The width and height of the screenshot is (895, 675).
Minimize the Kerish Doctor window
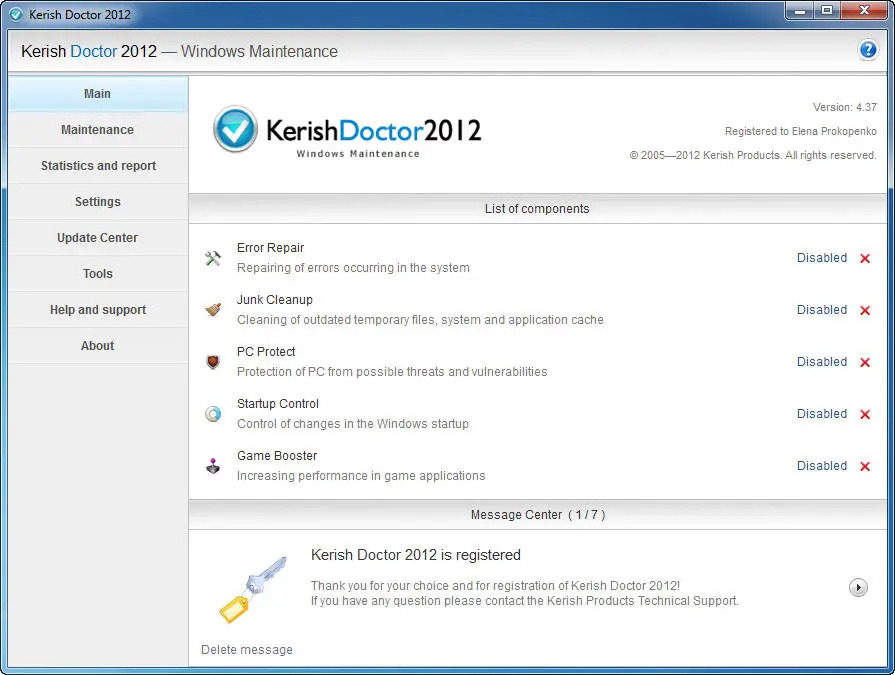point(800,11)
